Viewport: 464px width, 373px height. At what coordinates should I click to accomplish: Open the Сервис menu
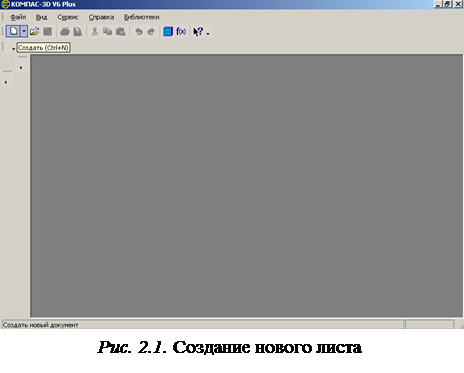pyautogui.click(x=68, y=17)
